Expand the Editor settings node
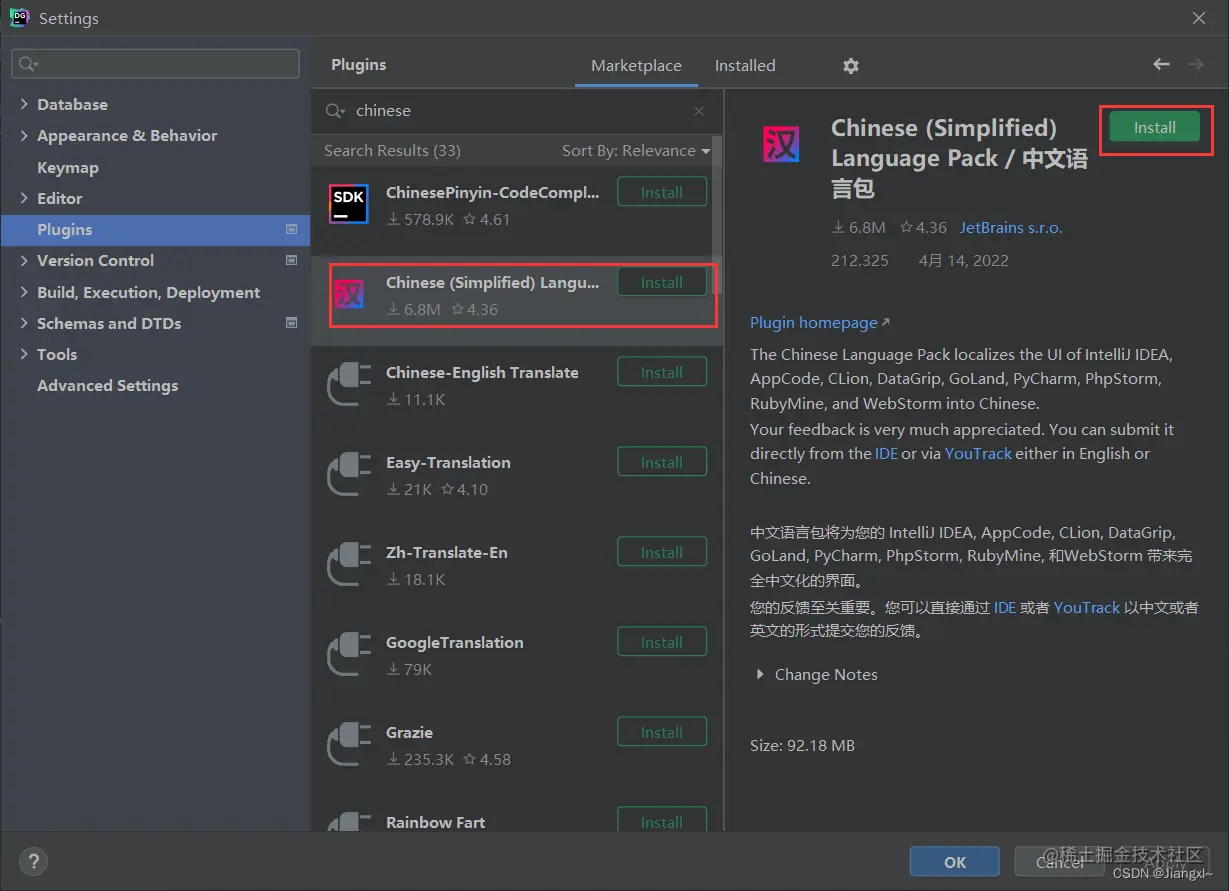 (x=24, y=198)
